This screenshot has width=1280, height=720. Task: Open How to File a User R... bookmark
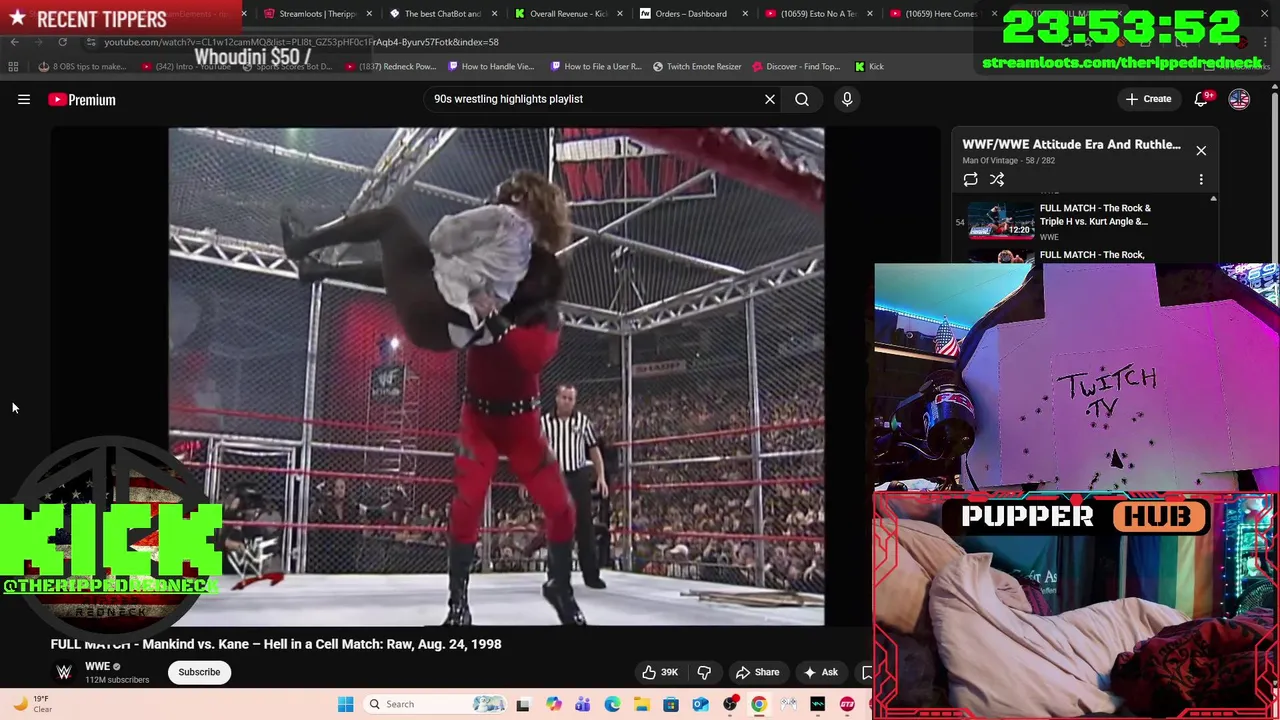tap(596, 67)
